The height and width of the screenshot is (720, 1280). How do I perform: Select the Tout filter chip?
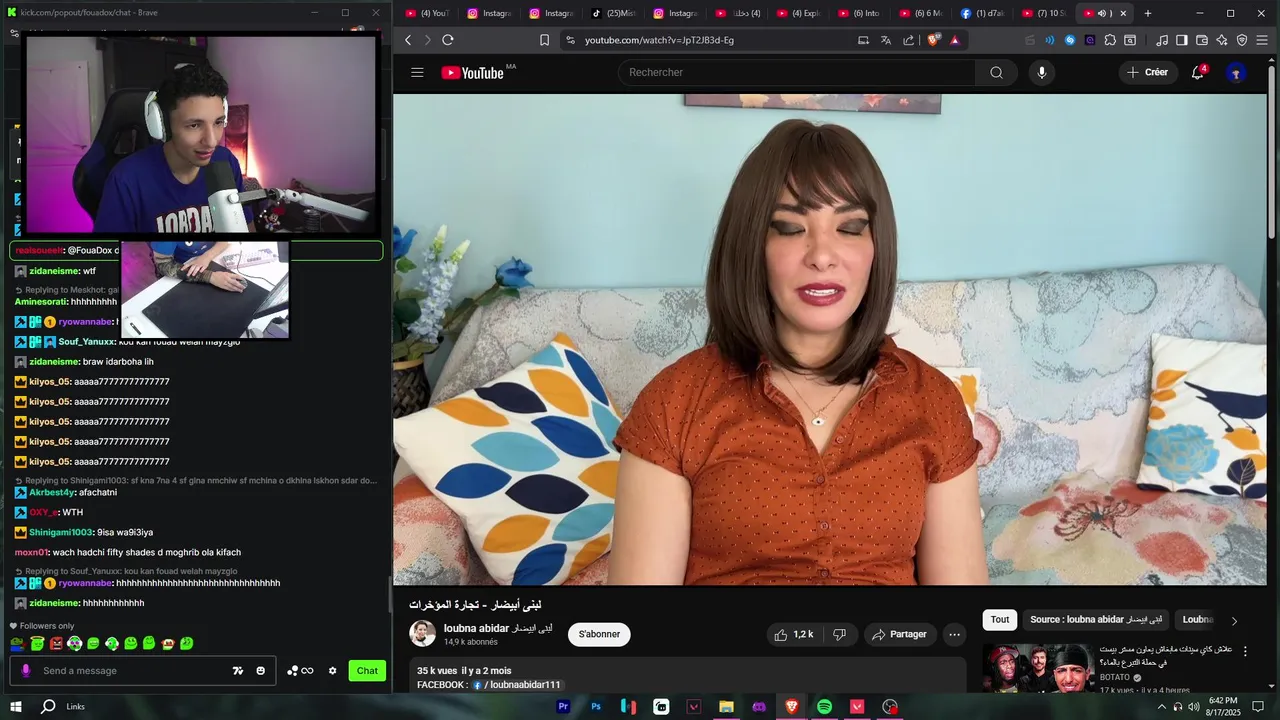point(1000,619)
